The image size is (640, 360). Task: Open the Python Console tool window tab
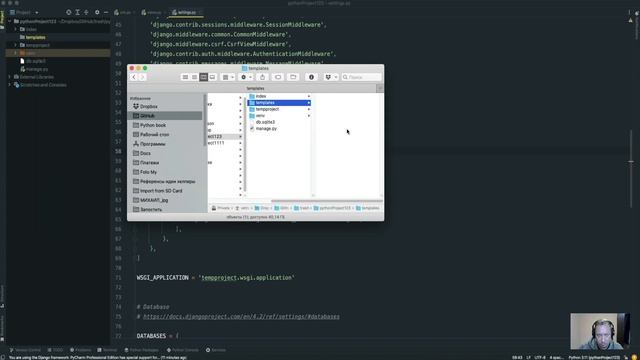[182, 350]
